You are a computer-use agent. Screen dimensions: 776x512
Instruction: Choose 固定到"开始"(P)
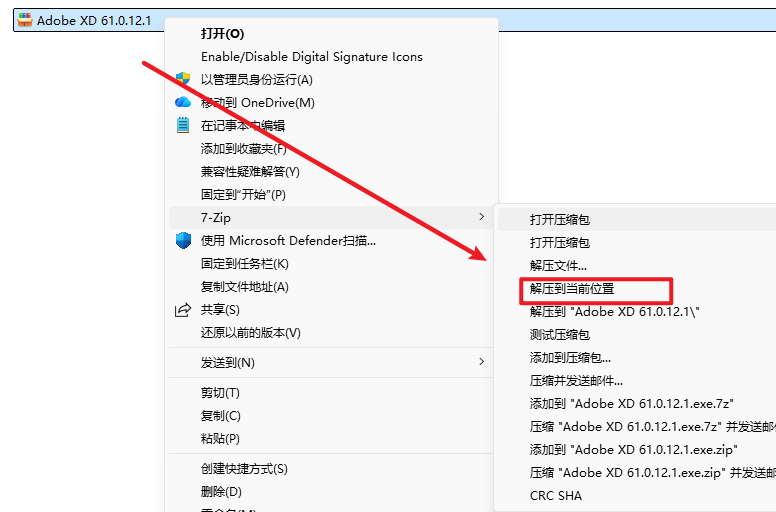[243, 194]
